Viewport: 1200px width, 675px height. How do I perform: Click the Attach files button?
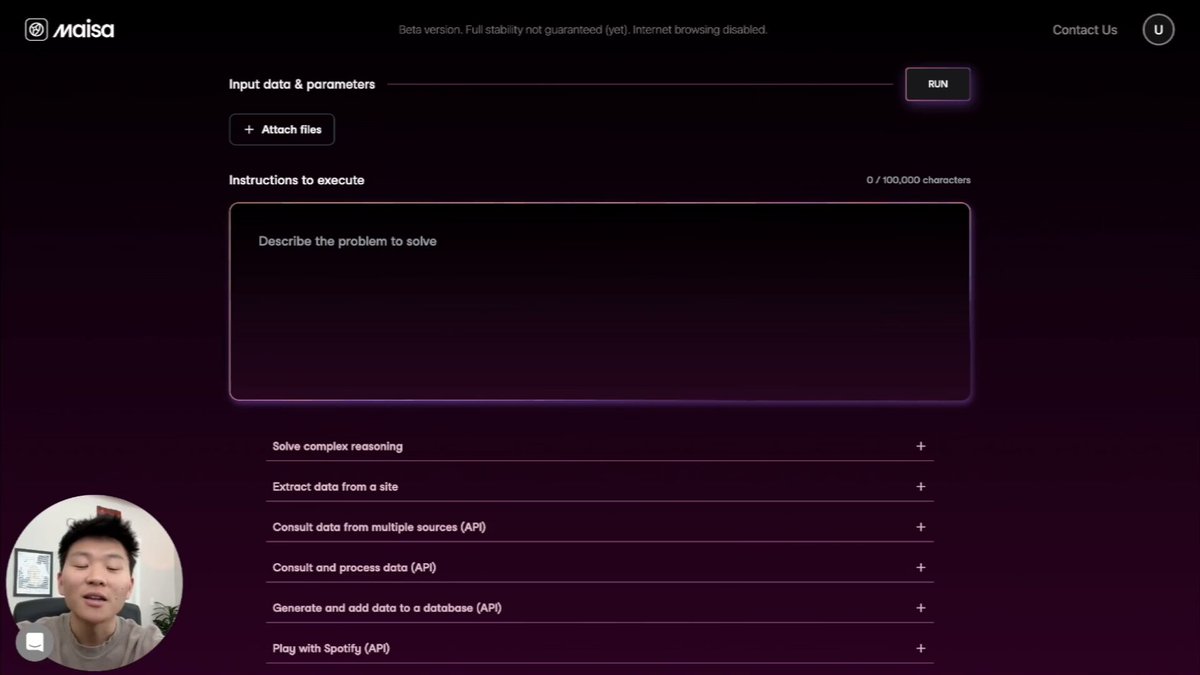tap(282, 129)
